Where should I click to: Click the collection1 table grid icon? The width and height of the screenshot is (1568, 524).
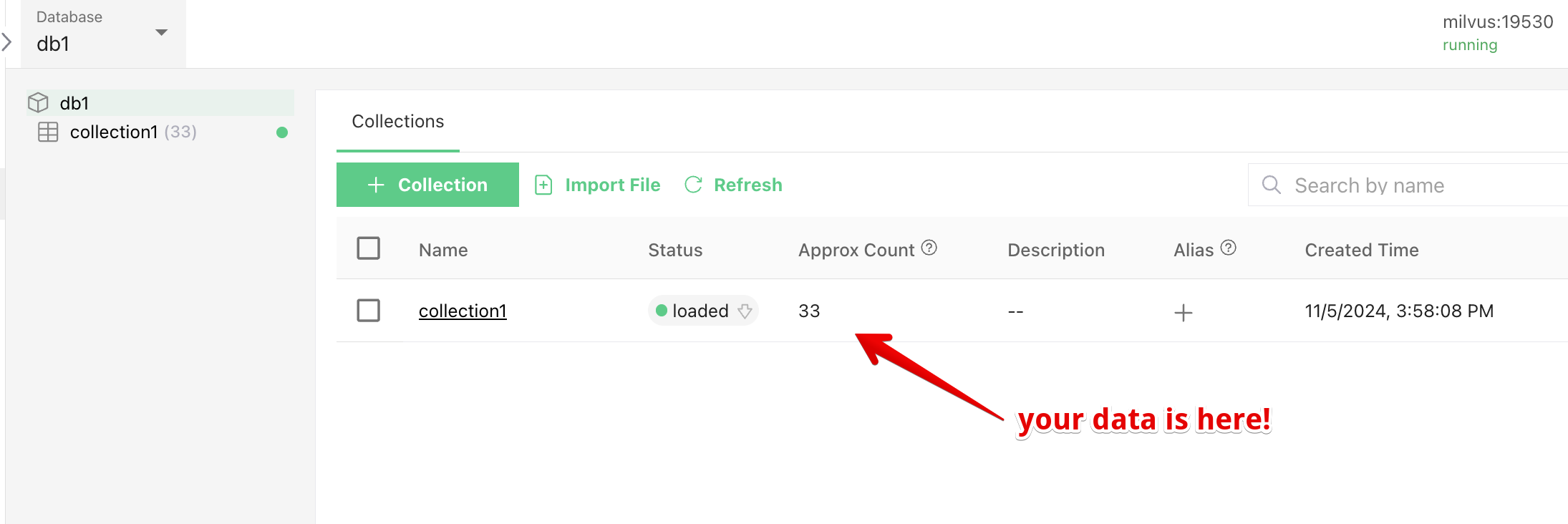coord(48,132)
